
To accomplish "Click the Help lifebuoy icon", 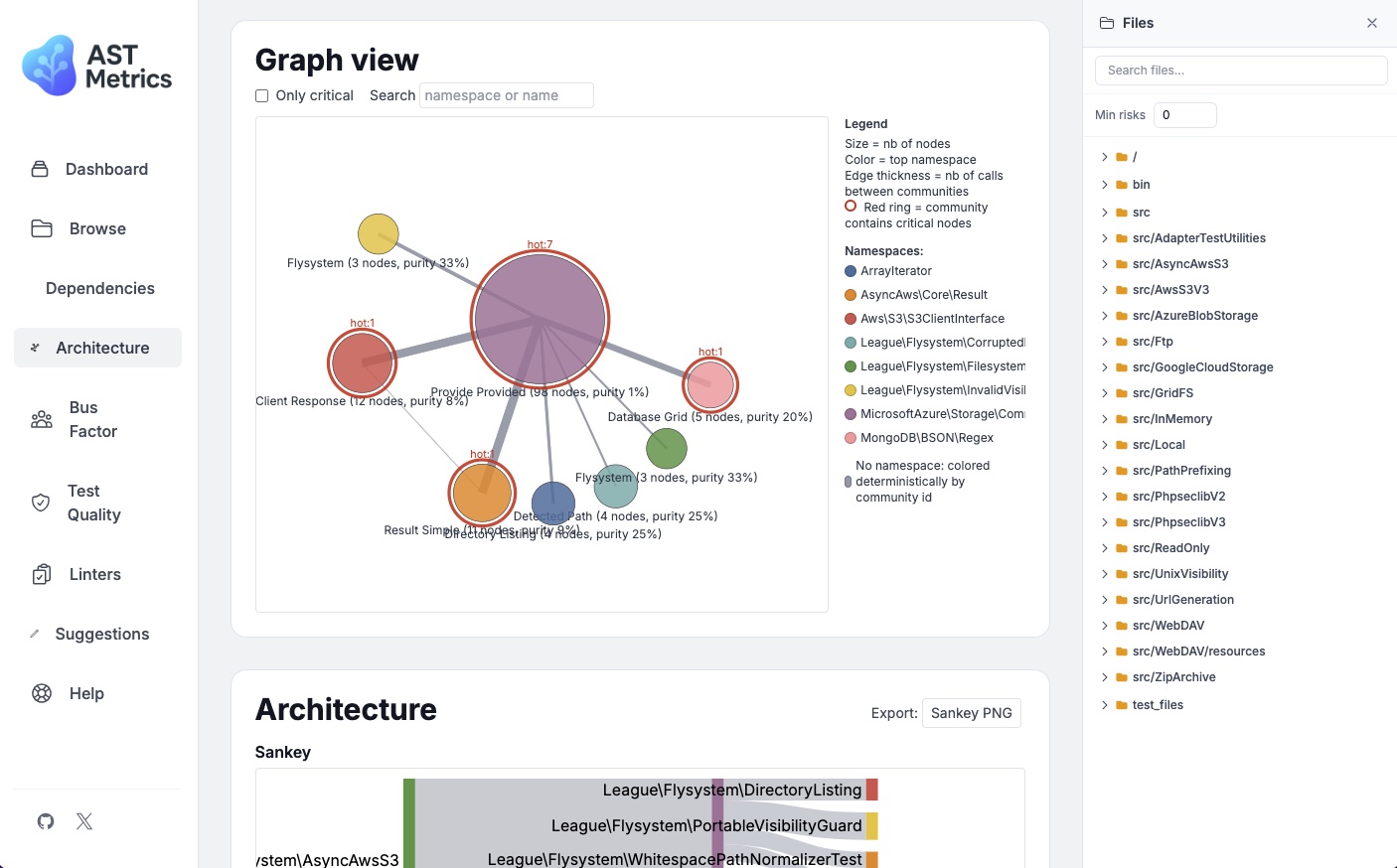I will pyautogui.click(x=42, y=693).
